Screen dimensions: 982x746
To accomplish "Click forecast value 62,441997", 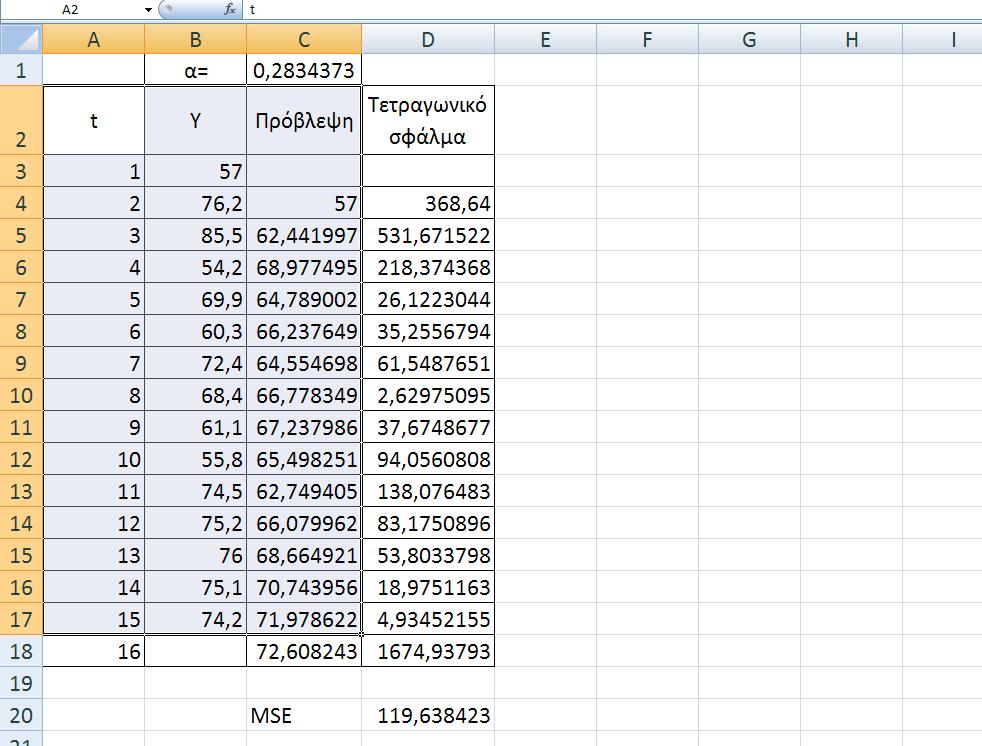I will coord(304,235).
